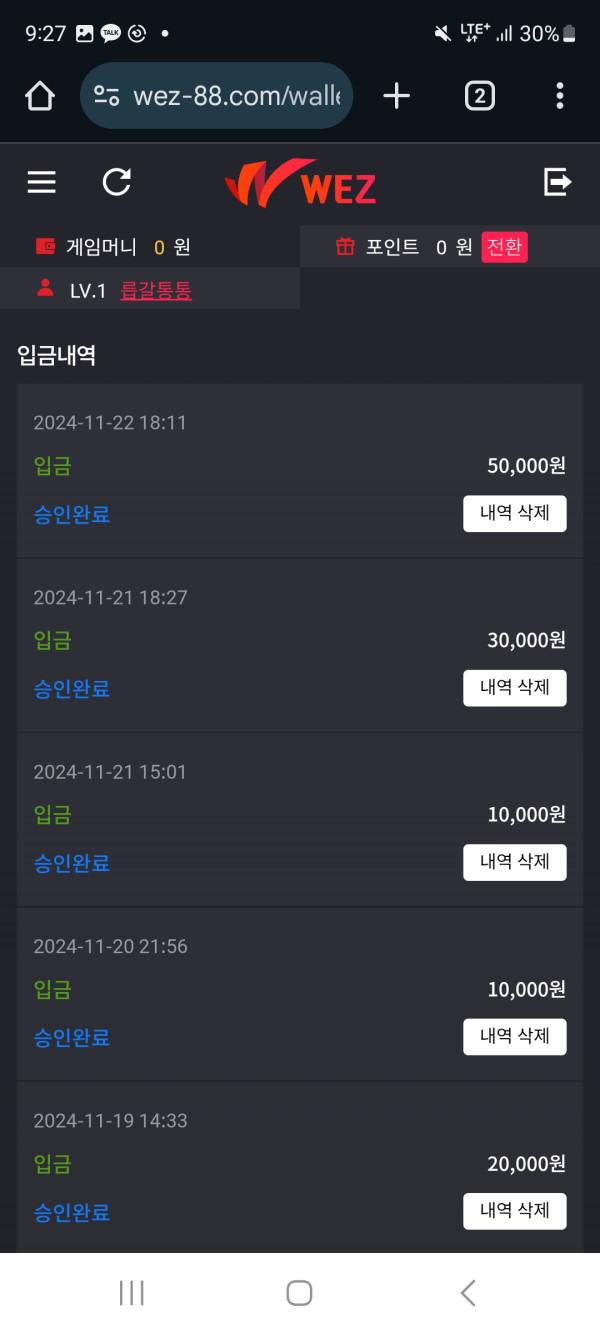The image size is (600, 1333).
Task: Go to browser home
Action: 39,96
